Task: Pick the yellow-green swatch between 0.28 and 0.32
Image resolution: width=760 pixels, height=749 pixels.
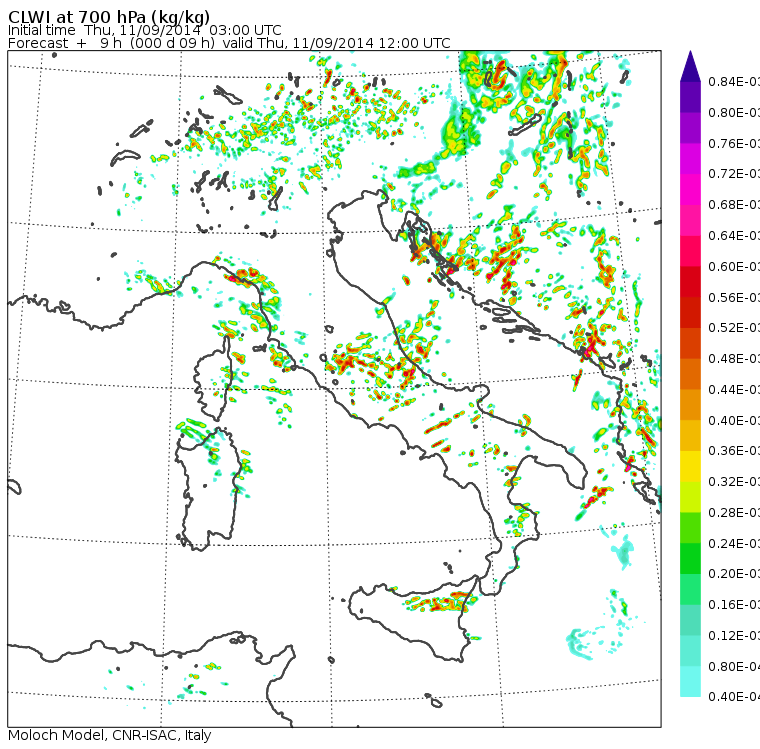Action: (x=690, y=497)
